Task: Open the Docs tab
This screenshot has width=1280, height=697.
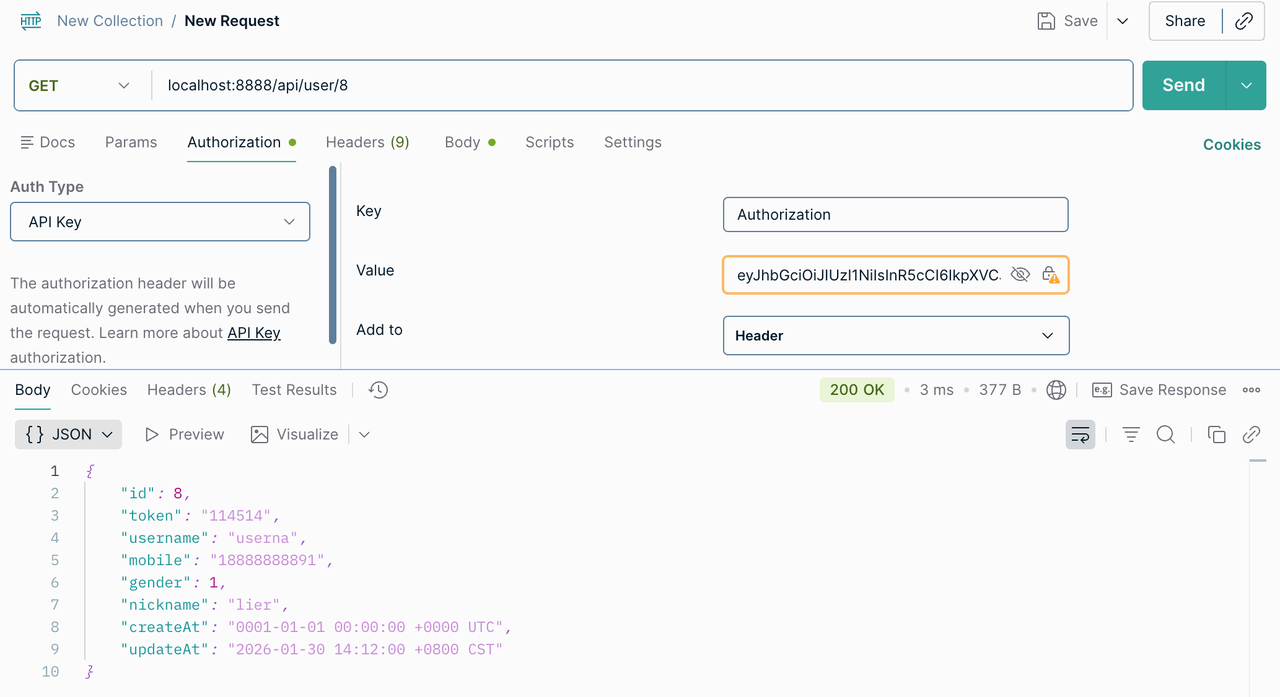Action: point(48,142)
